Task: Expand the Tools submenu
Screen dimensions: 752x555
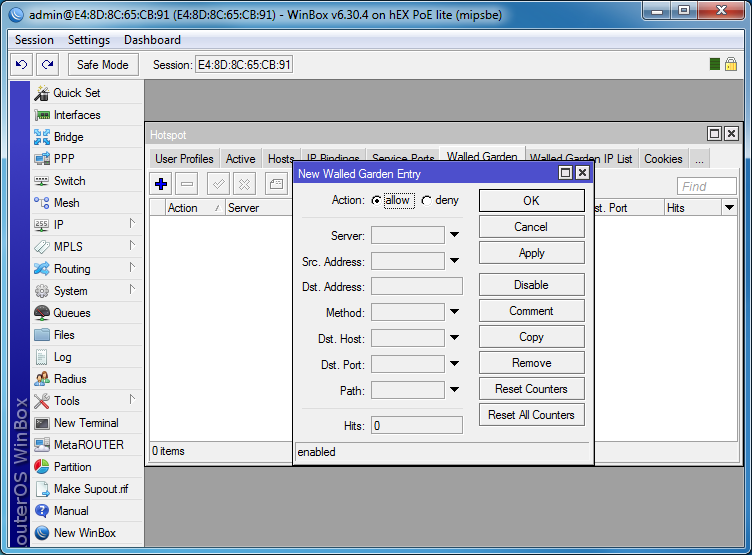Action: [132, 400]
